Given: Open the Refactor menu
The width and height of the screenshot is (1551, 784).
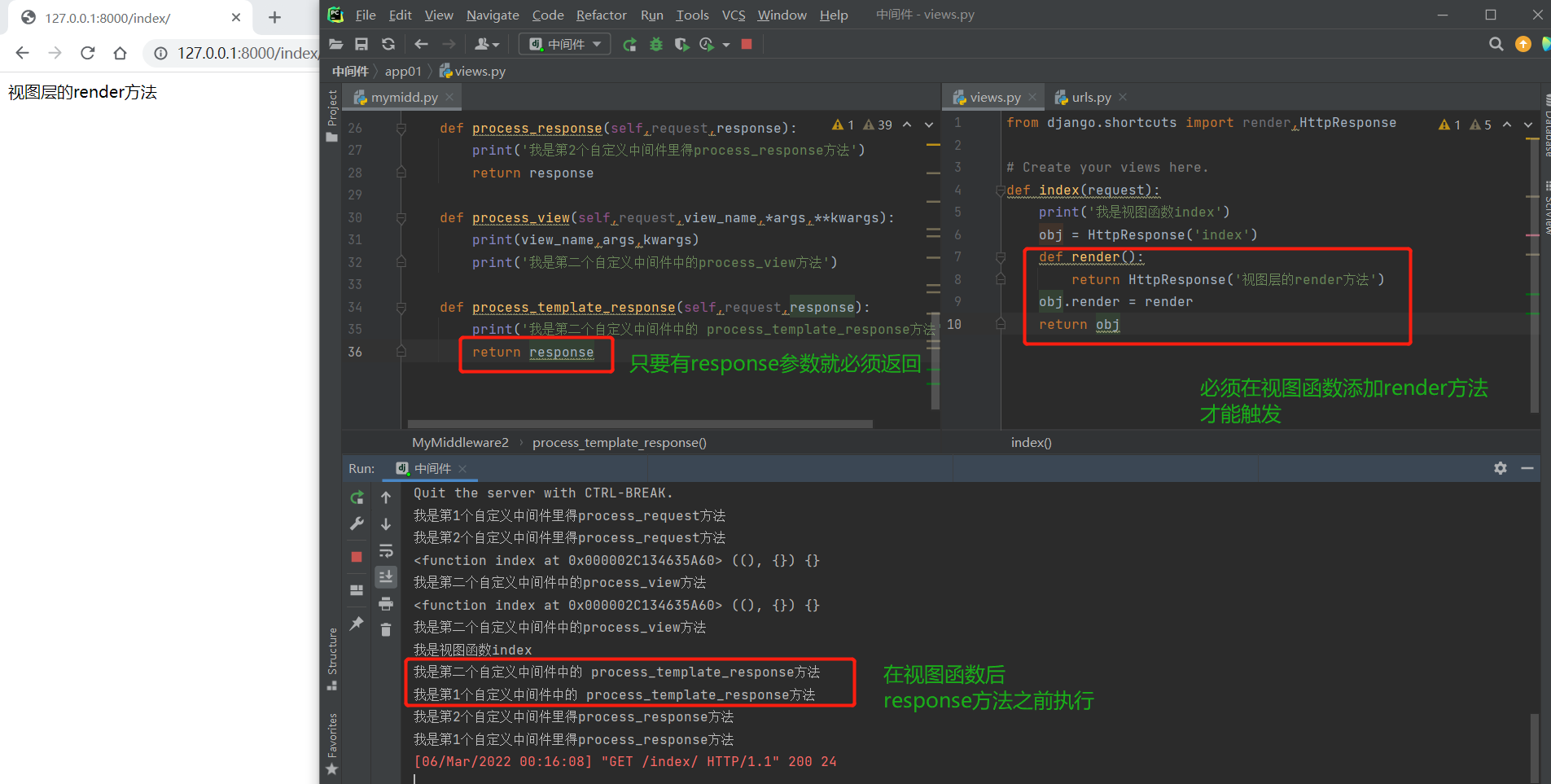Looking at the screenshot, I should coord(601,15).
